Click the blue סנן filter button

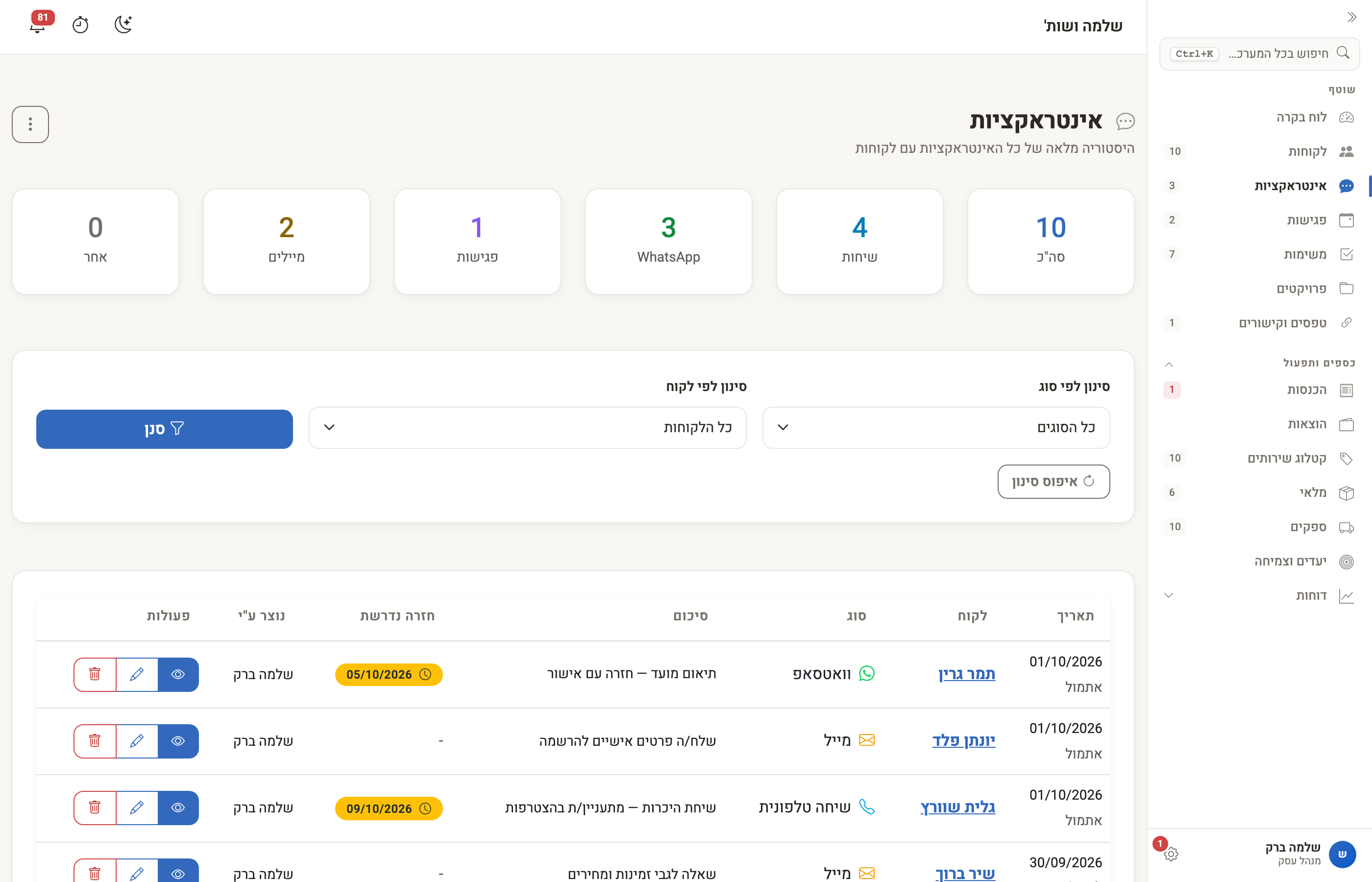pyautogui.click(x=164, y=429)
